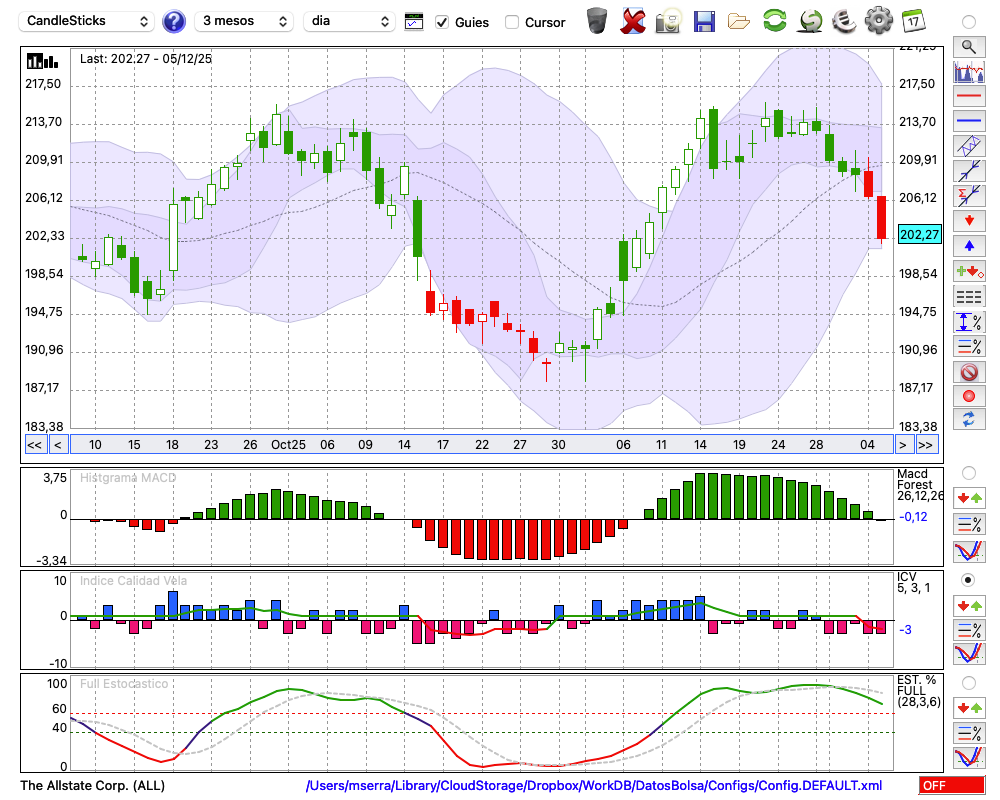Click ICV panel red-green arrows icon
1000x800 pixels.
(x=969, y=605)
